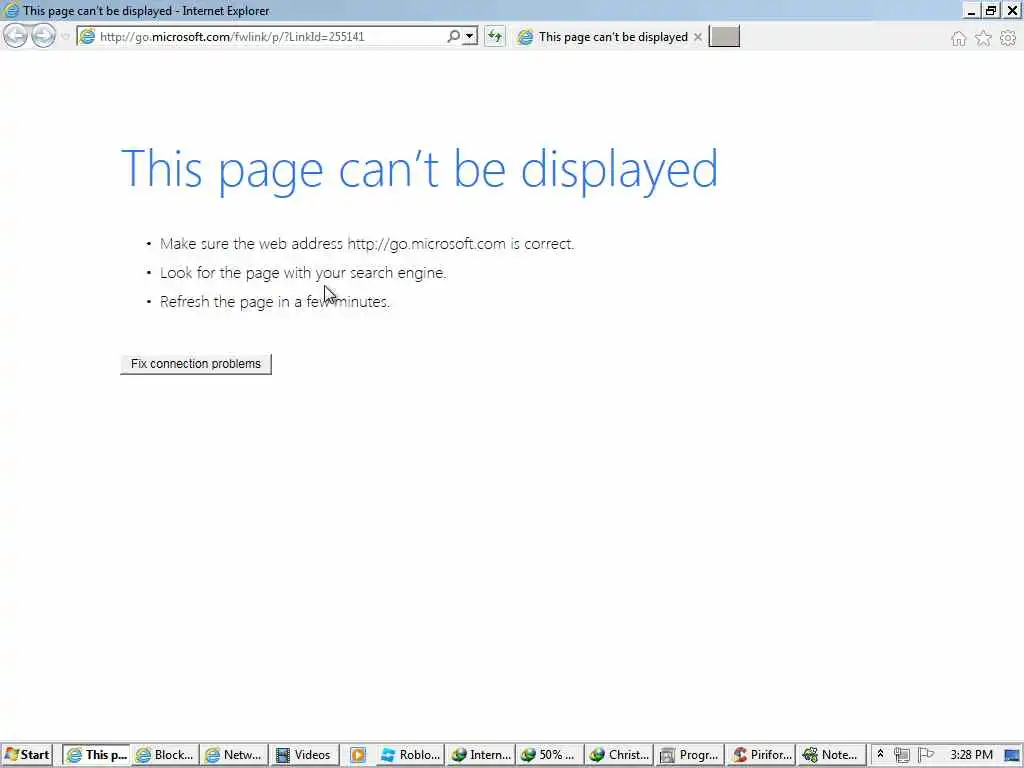
Task: Click 'This page can't be displayed' heading
Action: (419, 170)
